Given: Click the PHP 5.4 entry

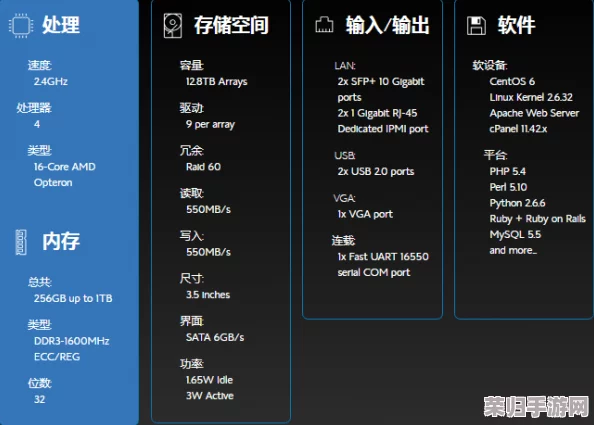Looking at the screenshot, I should tap(508, 172).
